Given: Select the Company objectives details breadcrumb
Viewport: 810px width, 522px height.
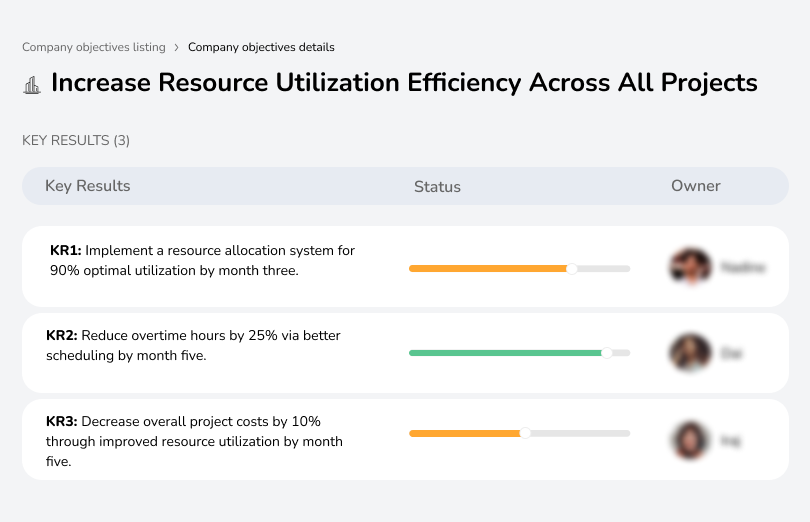Looking at the screenshot, I should click(x=261, y=47).
